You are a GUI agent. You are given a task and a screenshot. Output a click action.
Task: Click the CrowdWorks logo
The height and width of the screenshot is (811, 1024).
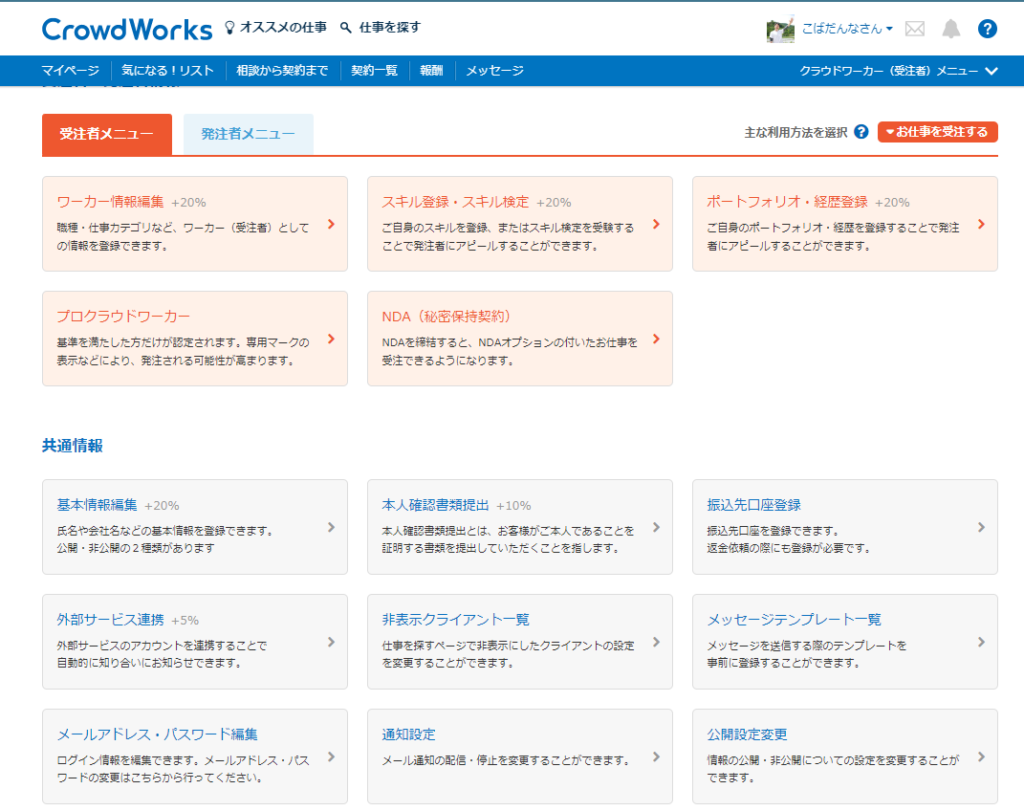pos(127,29)
